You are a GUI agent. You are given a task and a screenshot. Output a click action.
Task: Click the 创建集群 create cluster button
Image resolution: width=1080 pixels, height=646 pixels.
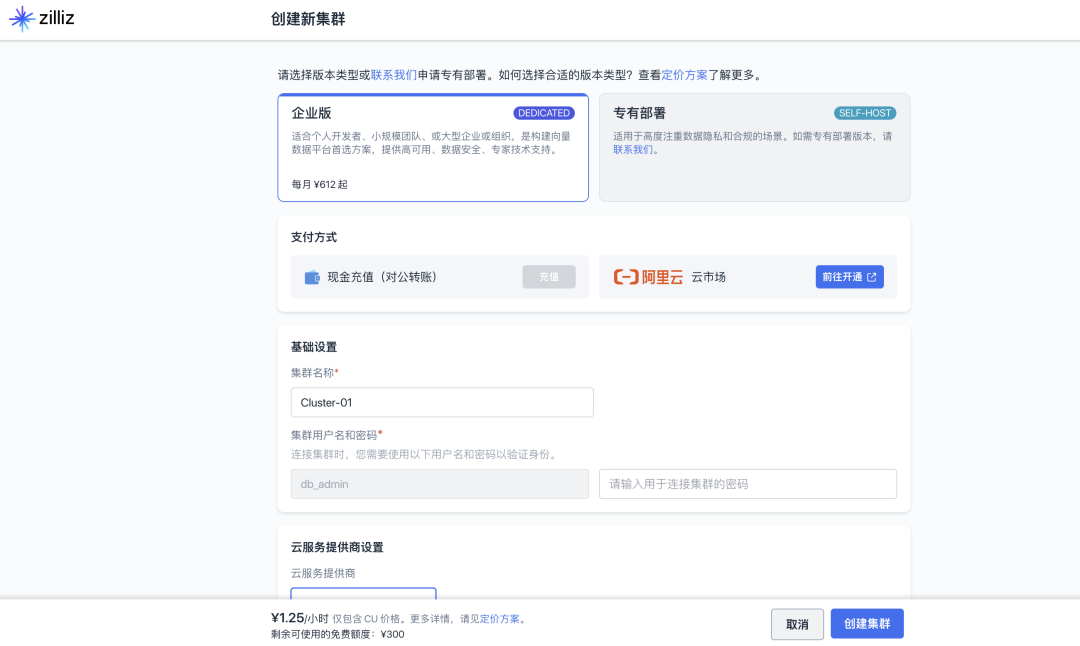(867, 623)
